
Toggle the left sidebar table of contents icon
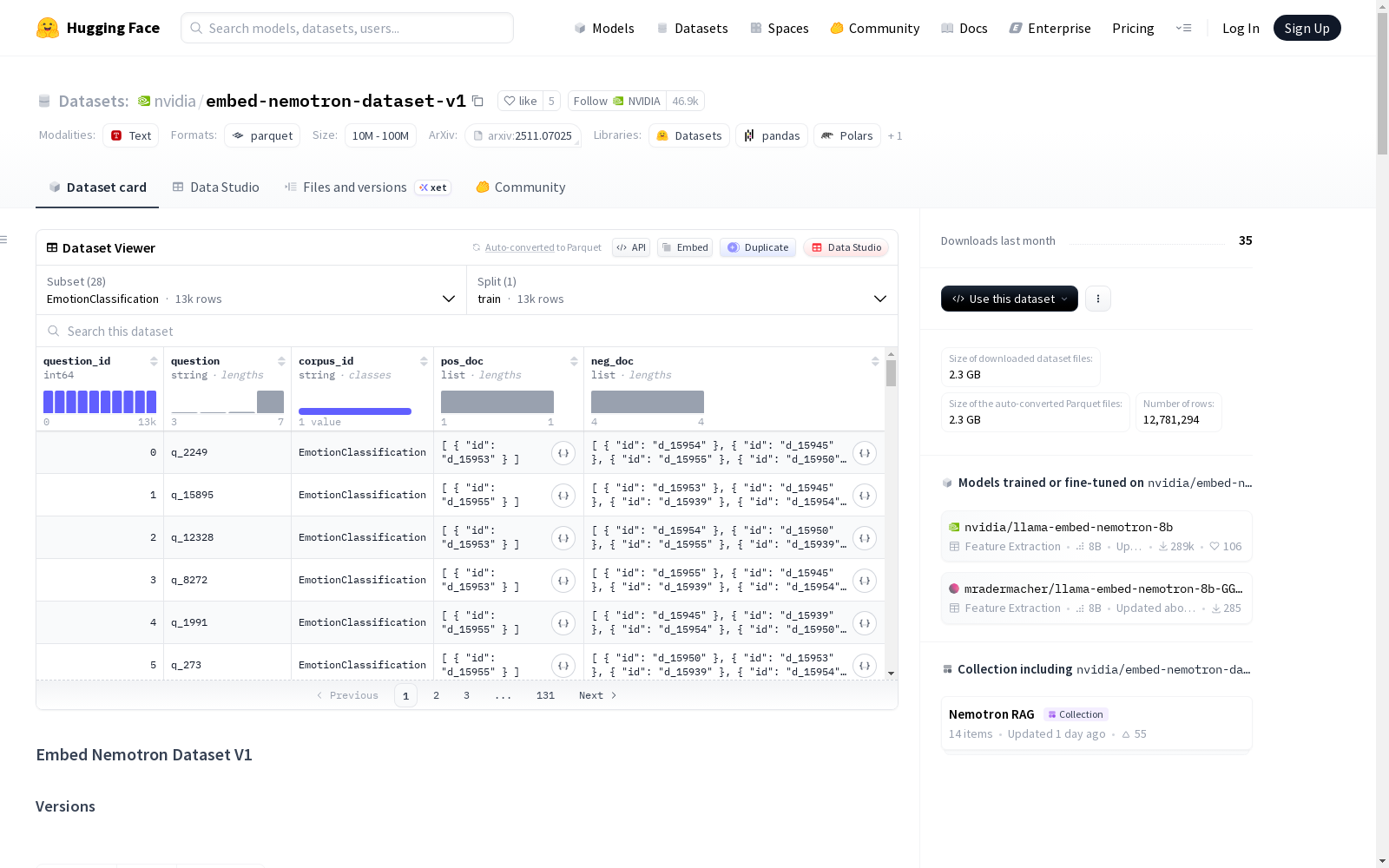[4, 240]
